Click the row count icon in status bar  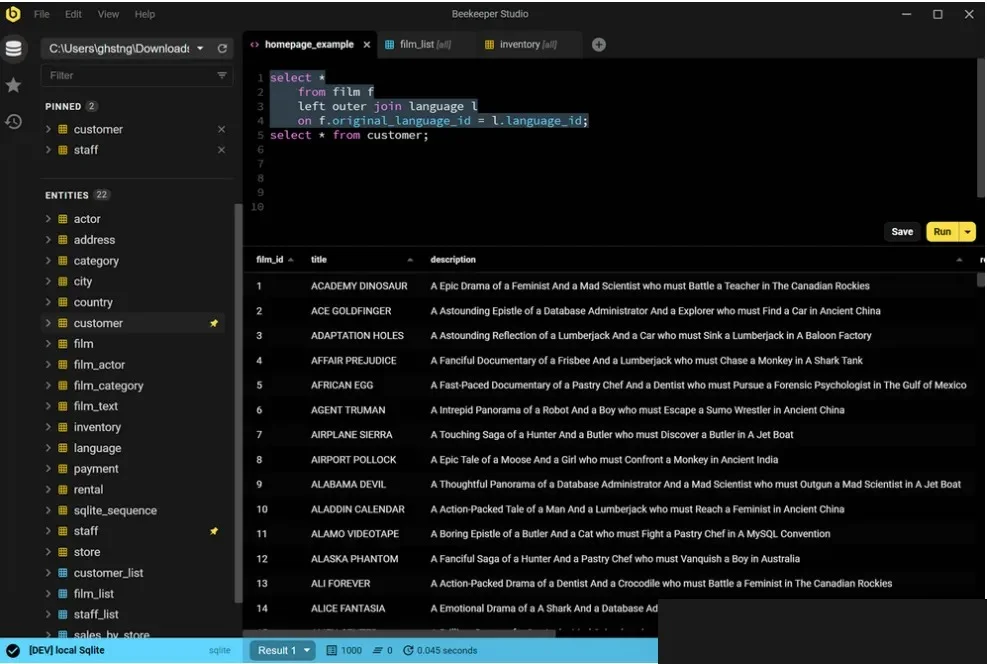click(332, 650)
